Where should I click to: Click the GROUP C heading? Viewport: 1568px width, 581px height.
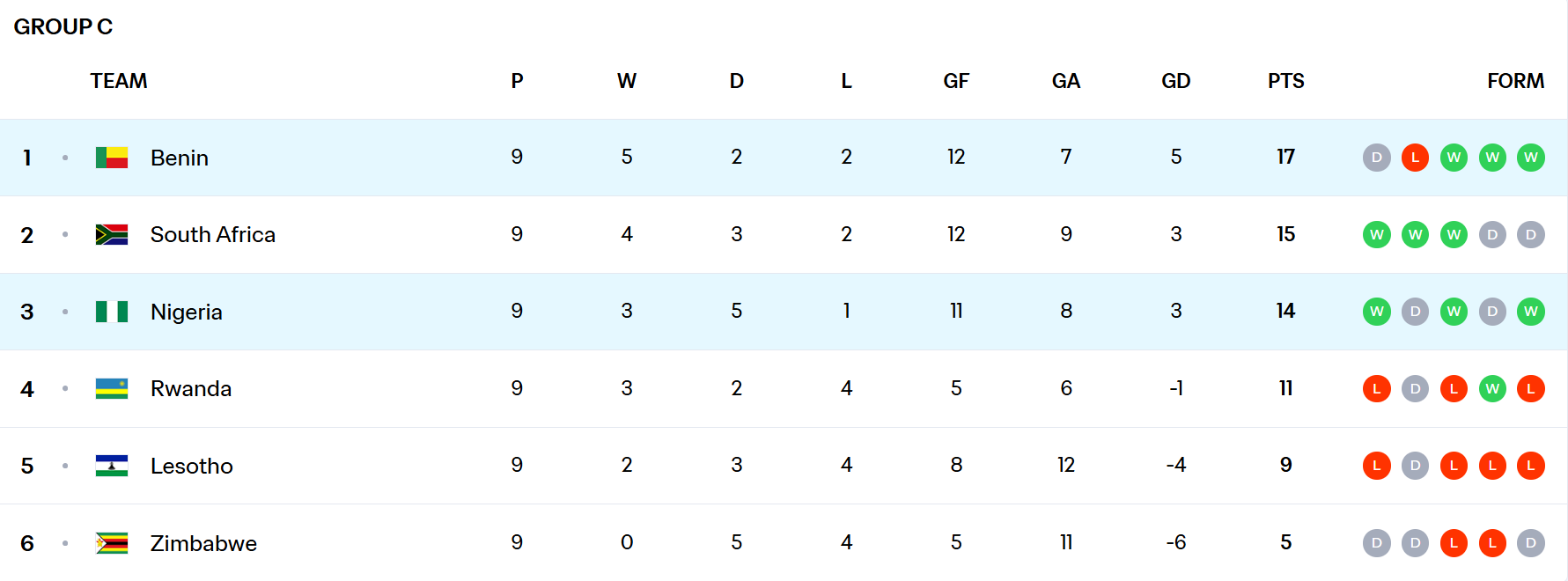tap(63, 26)
